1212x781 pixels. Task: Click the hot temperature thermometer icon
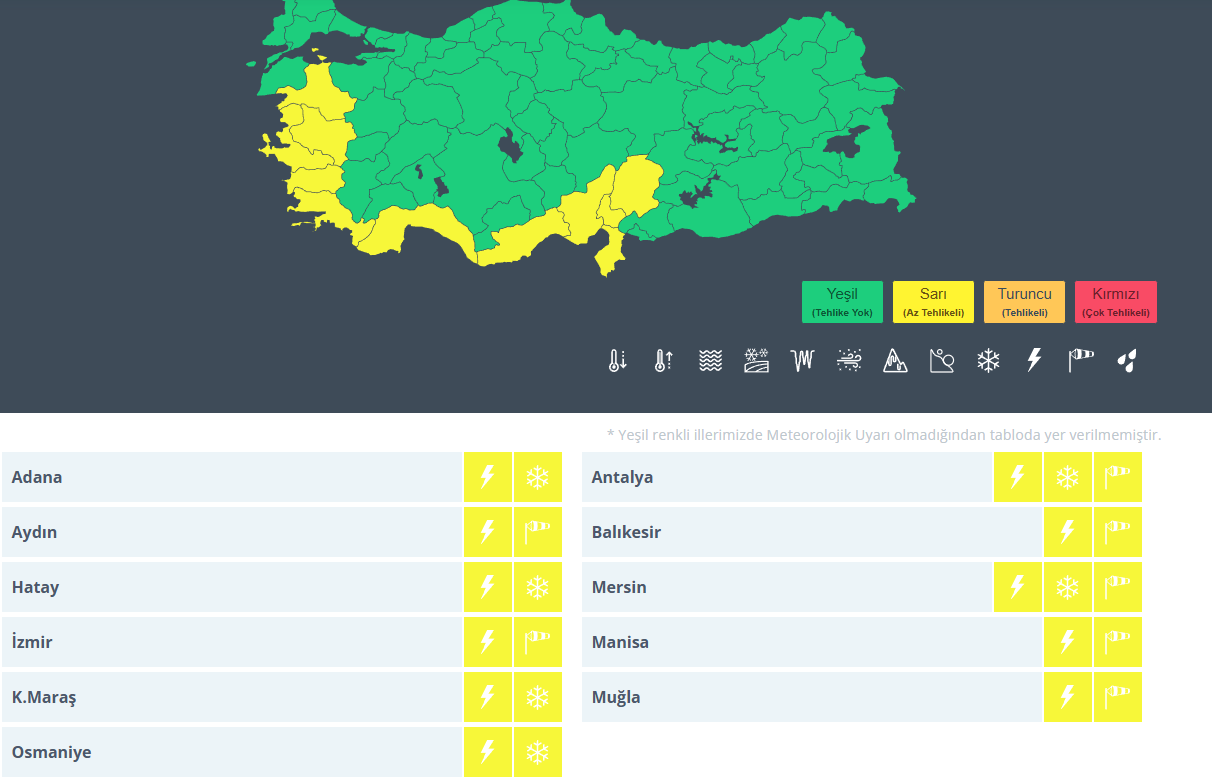click(x=663, y=361)
